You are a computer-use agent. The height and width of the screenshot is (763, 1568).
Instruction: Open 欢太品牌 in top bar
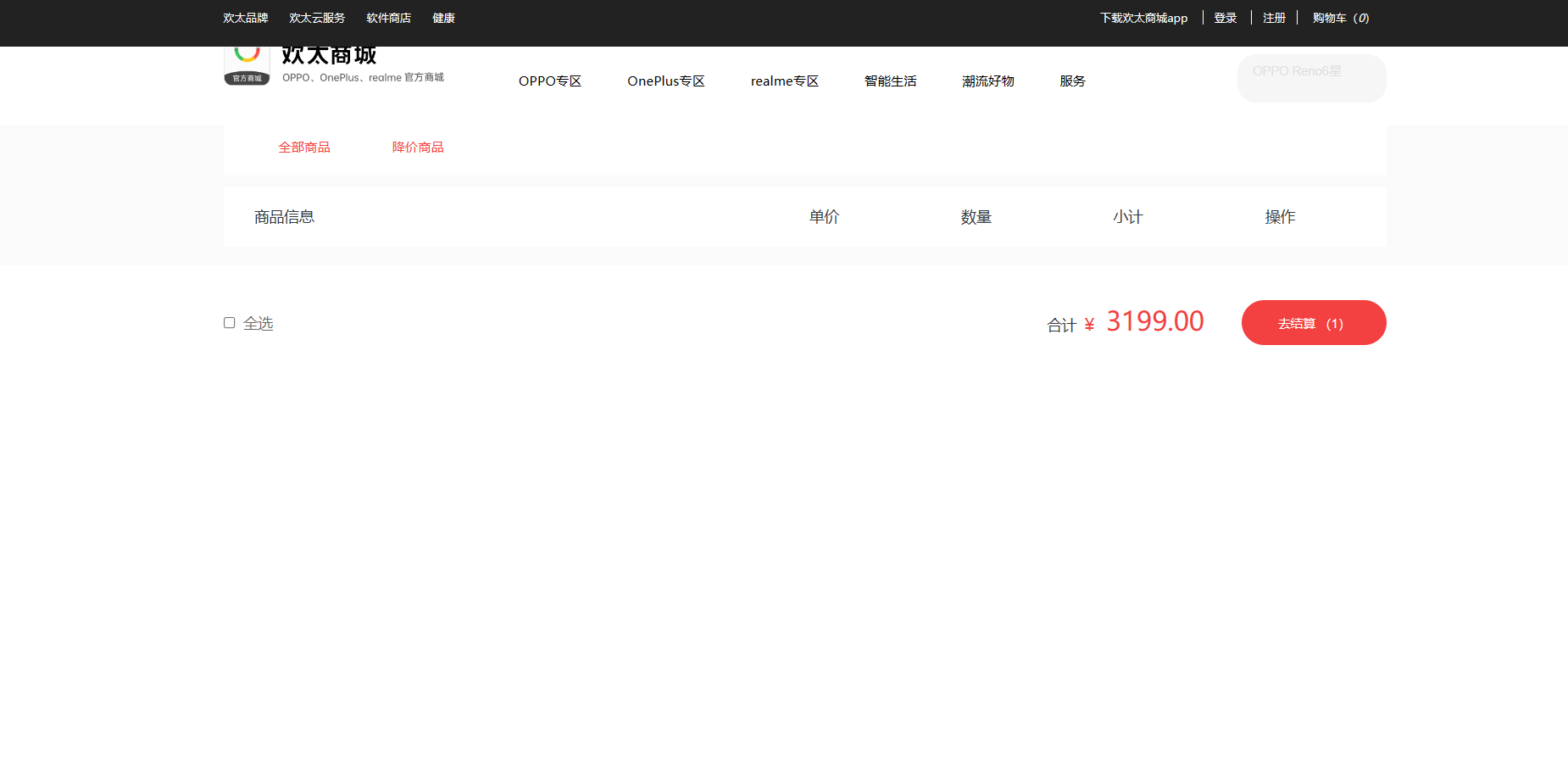point(246,18)
